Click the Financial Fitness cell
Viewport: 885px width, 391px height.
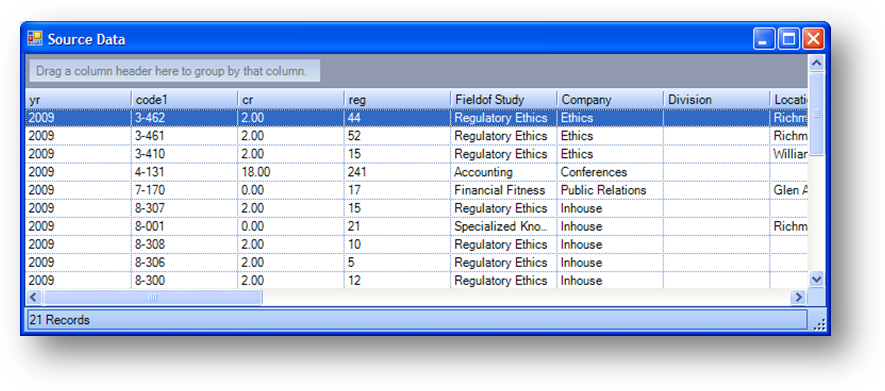[x=503, y=190]
